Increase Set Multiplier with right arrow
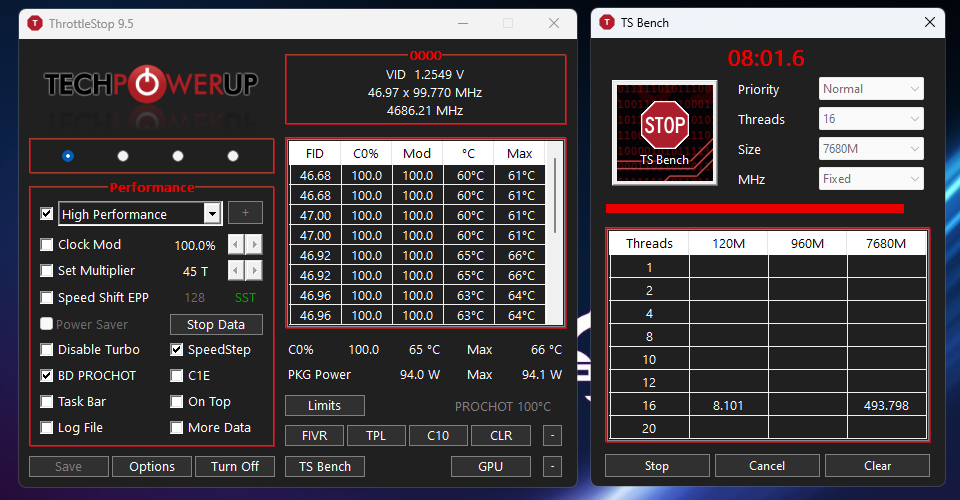This screenshot has width=960, height=500. tap(254, 271)
